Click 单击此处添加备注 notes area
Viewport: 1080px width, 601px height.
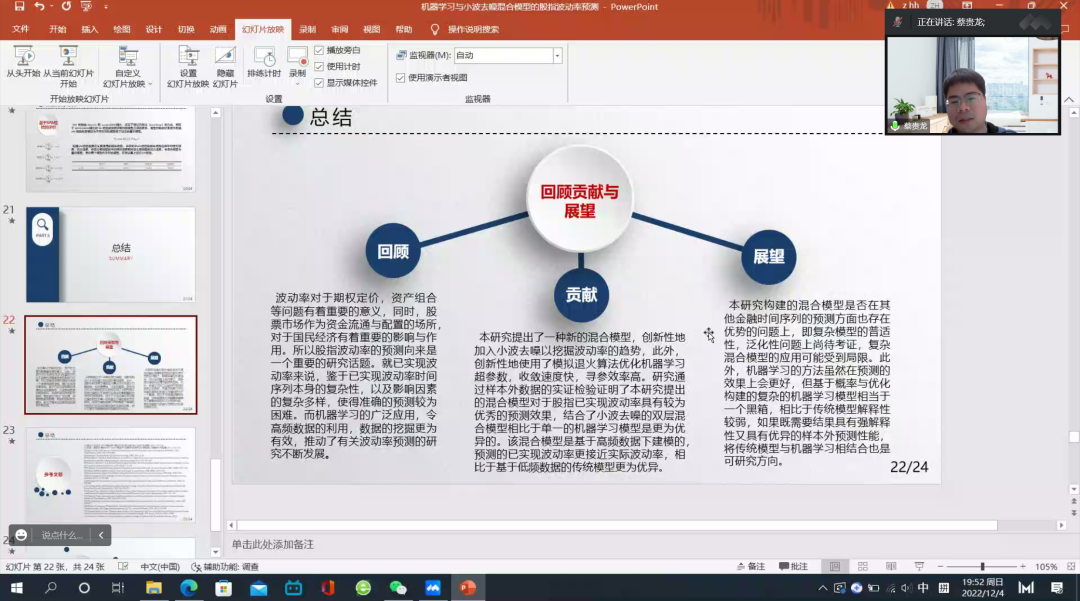(x=273, y=545)
